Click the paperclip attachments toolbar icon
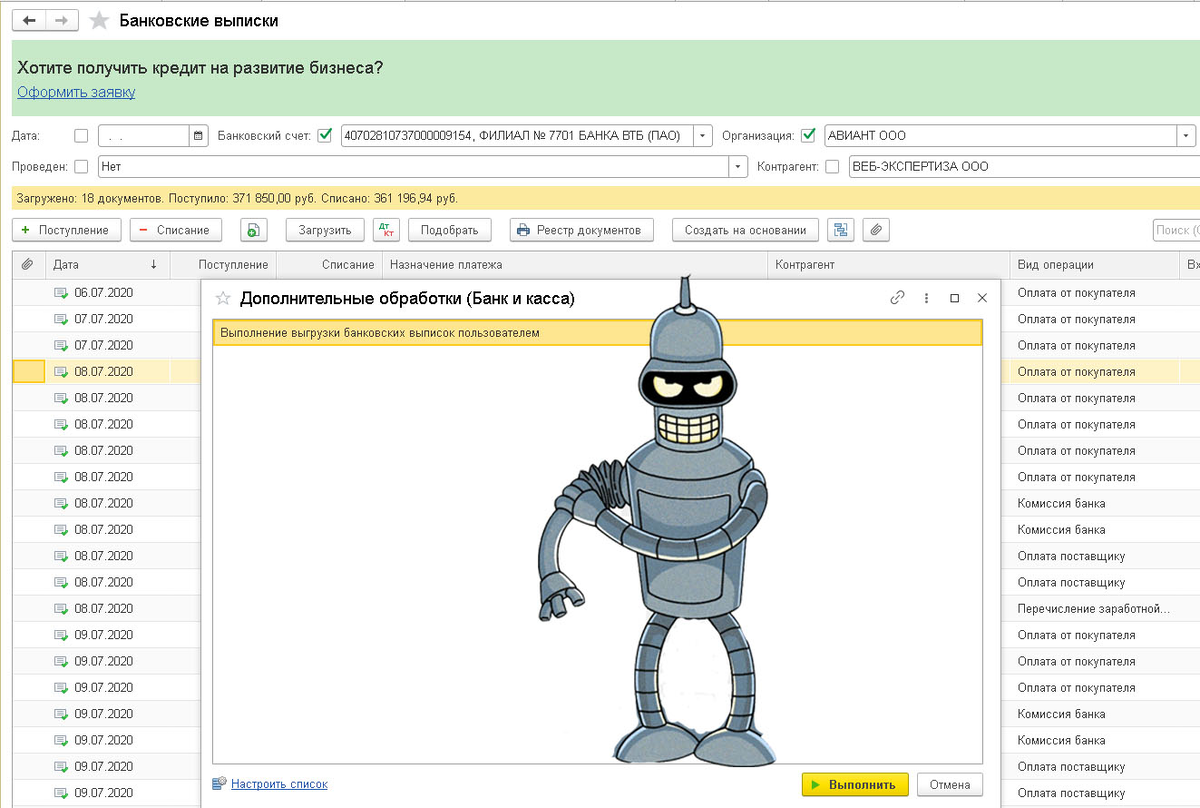This screenshot has height=808, width=1200. coord(876,230)
